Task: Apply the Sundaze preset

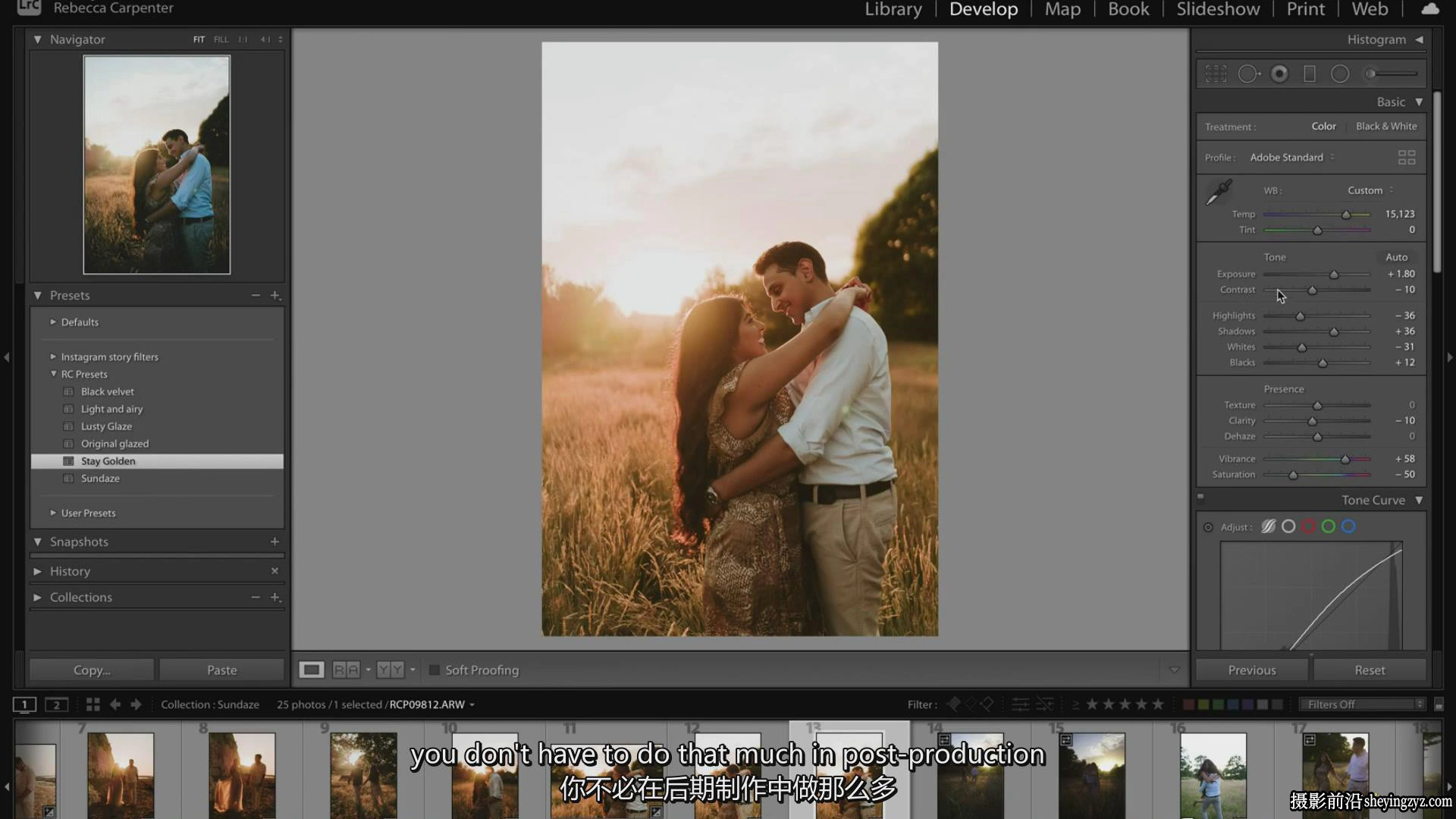Action: [100, 479]
